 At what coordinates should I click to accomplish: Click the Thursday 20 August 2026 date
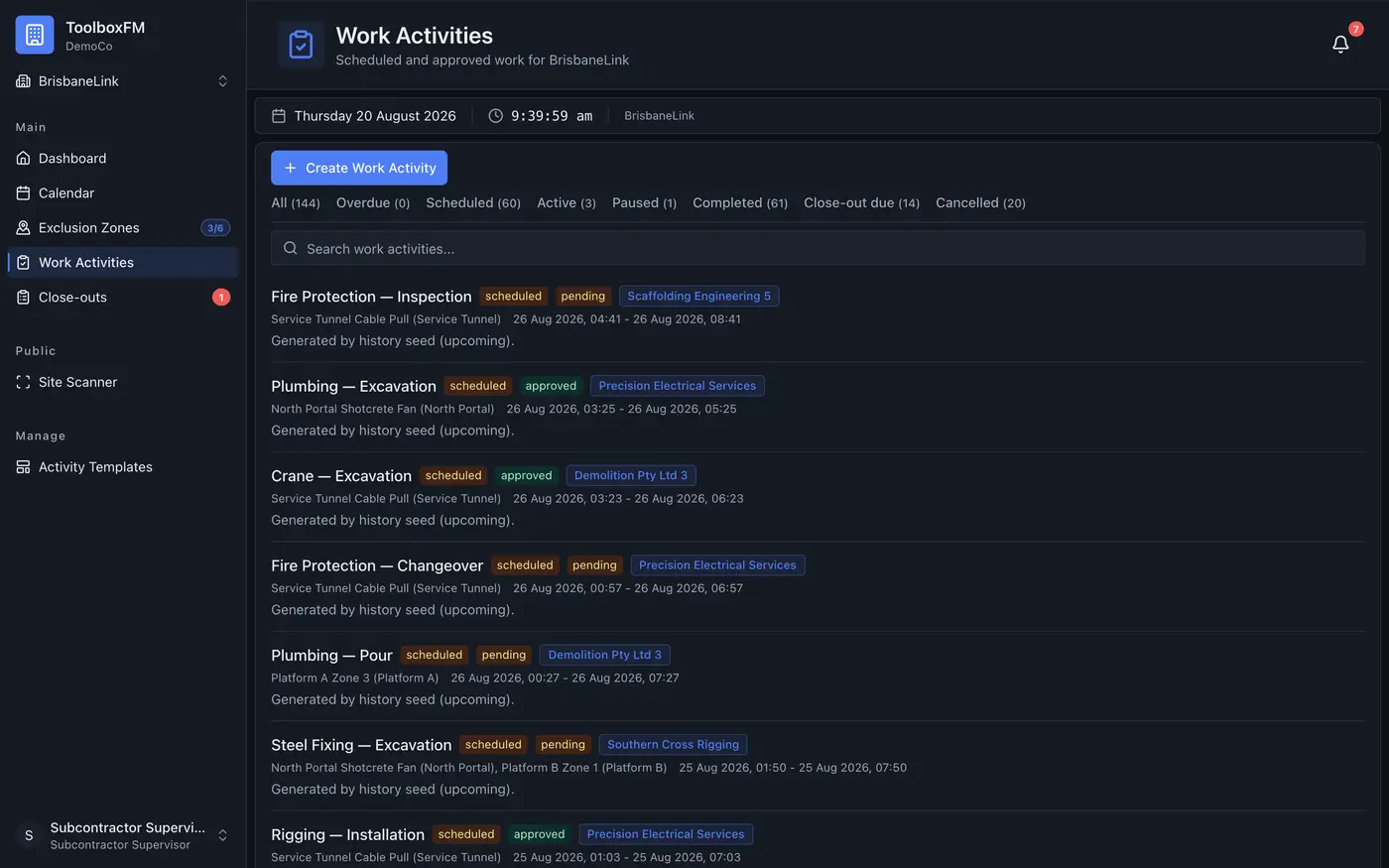click(375, 116)
